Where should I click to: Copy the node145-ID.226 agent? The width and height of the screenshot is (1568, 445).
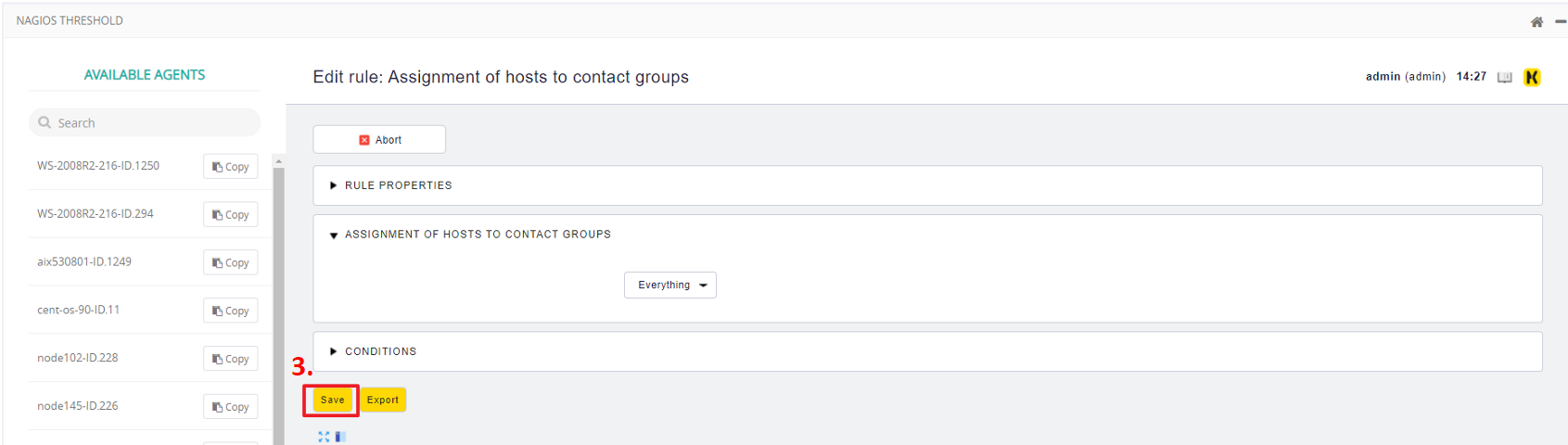pos(230,407)
